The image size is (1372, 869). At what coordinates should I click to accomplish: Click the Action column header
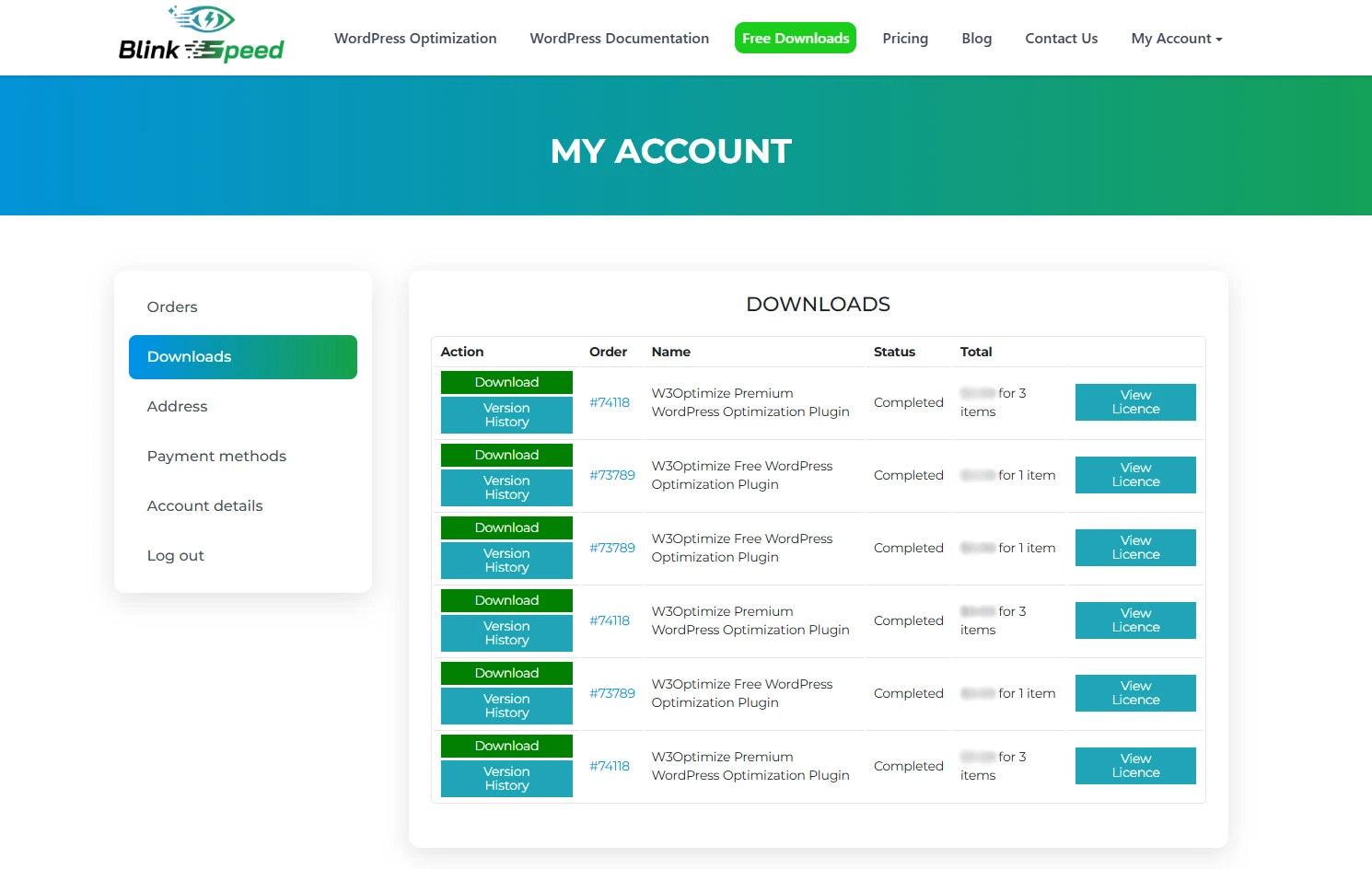[462, 352]
